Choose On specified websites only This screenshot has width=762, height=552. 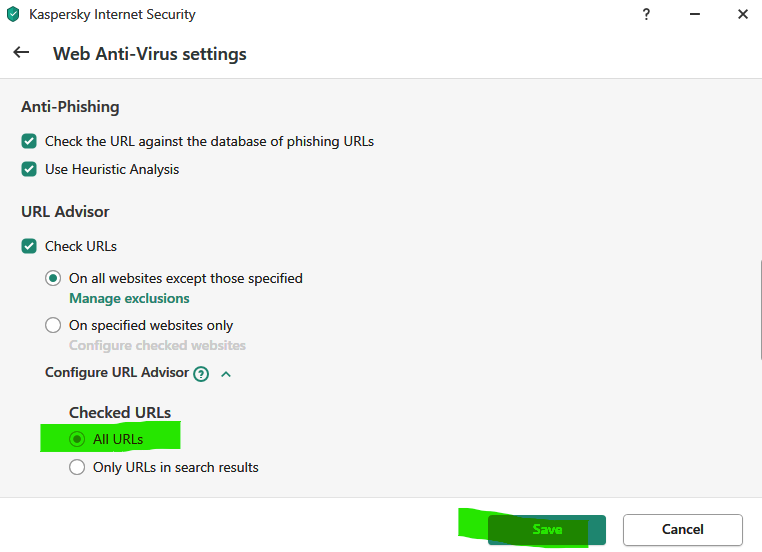tap(54, 326)
